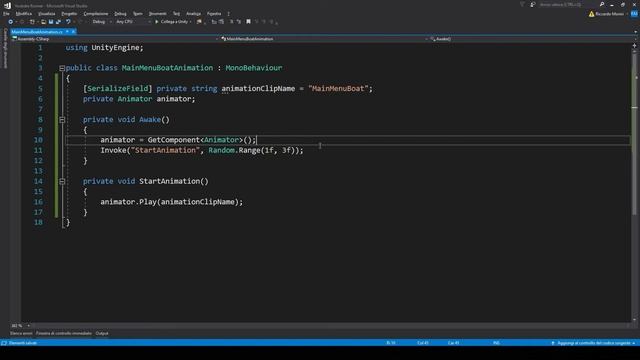Click the save all files icon
Viewport: 640px width, 360px height.
[x=58, y=22]
